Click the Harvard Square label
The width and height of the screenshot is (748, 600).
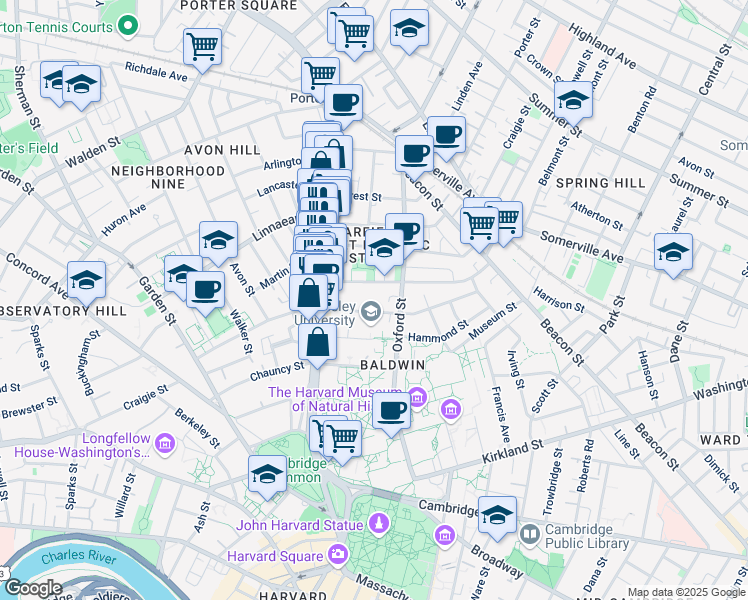point(275,556)
